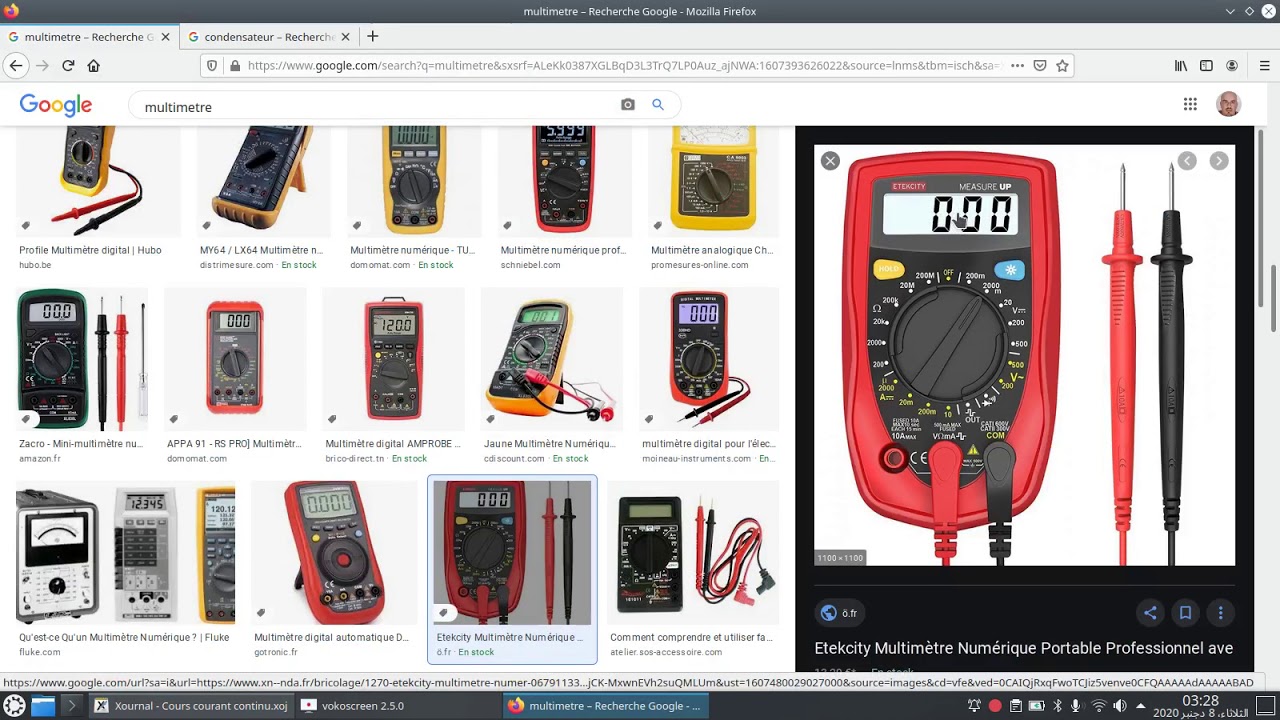This screenshot has width=1280, height=720.
Task: Open a new browser tab
Action: coord(373,37)
